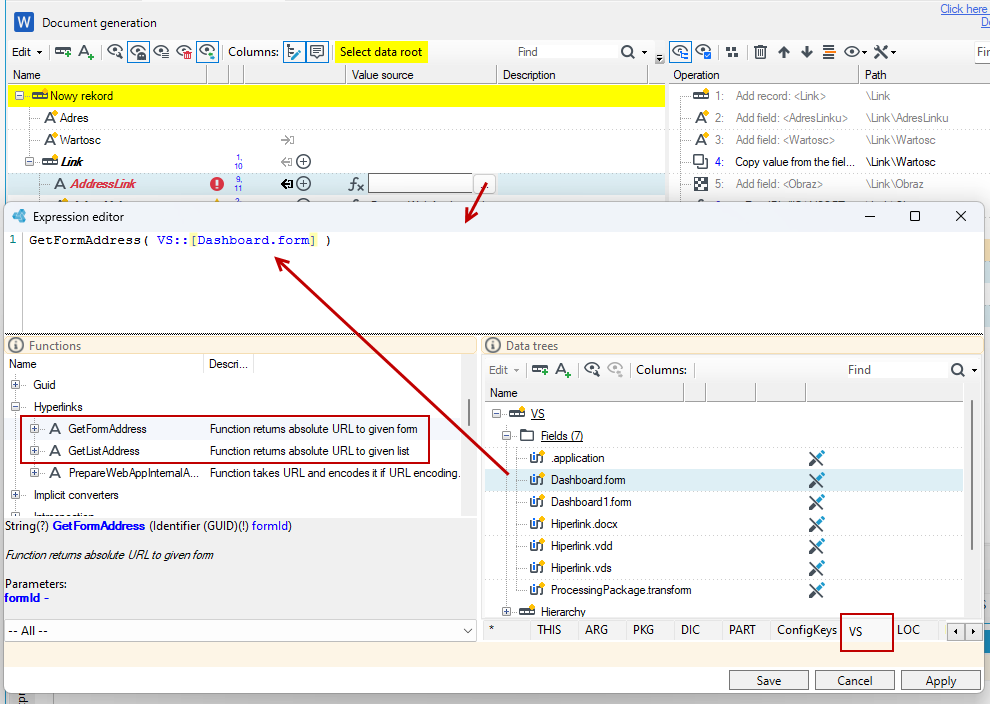
Task: Click the Apply button
Action: point(941,681)
